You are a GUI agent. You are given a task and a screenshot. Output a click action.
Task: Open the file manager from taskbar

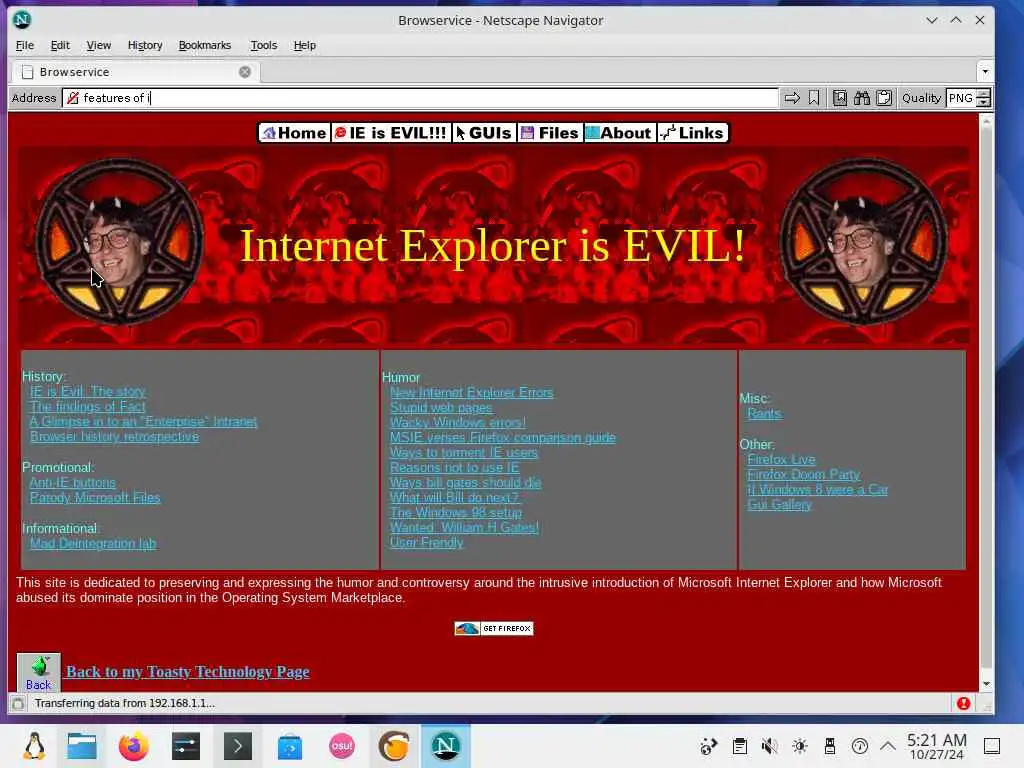tap(82, 746)
